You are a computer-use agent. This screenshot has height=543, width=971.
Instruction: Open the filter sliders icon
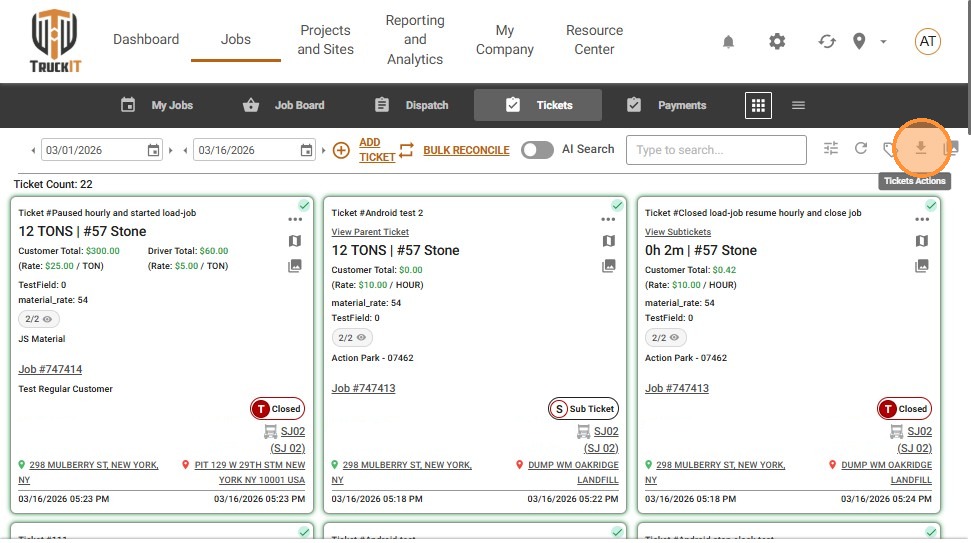coord(831,149)
